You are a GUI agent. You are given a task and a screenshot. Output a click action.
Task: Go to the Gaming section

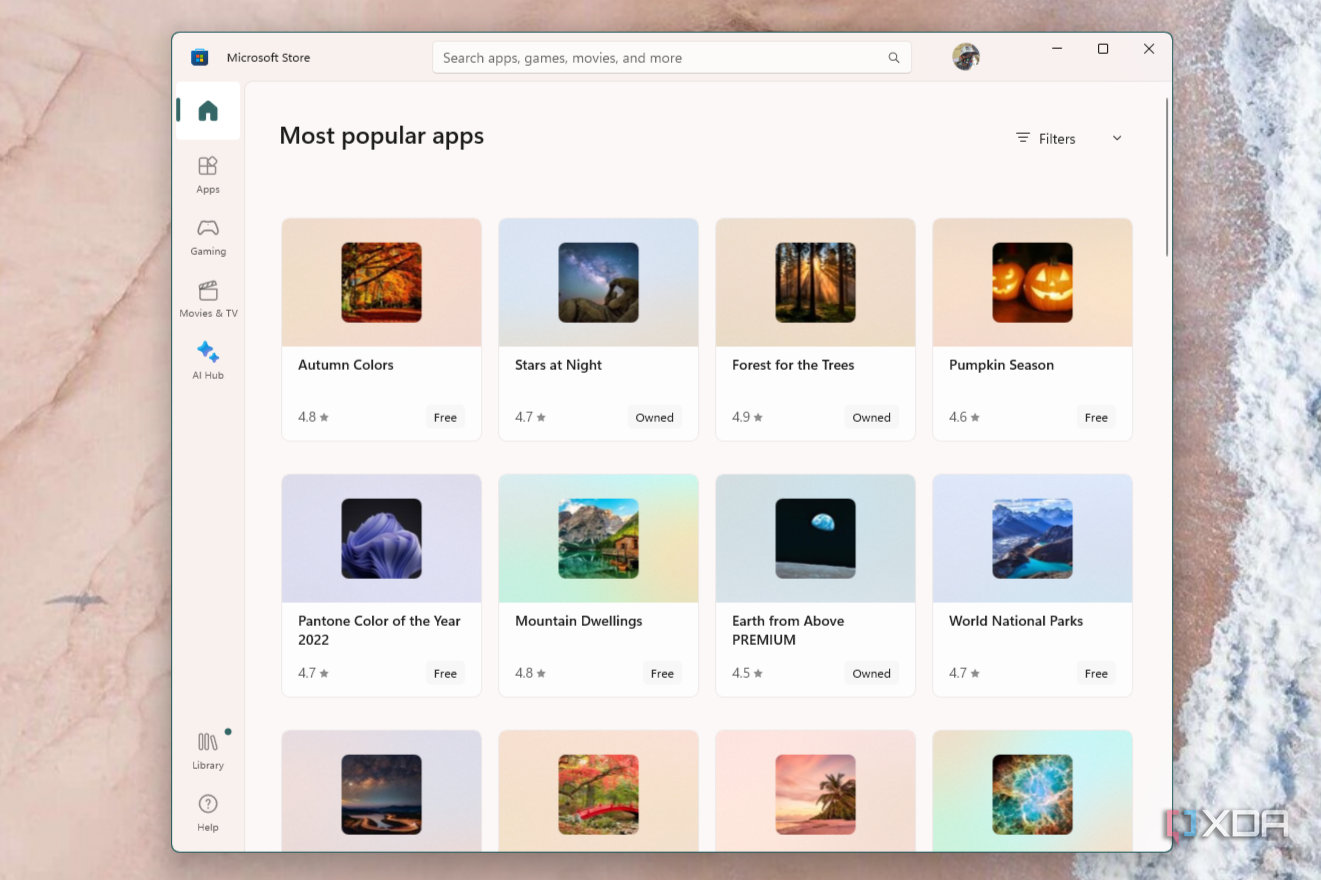(x=207, y=237)
